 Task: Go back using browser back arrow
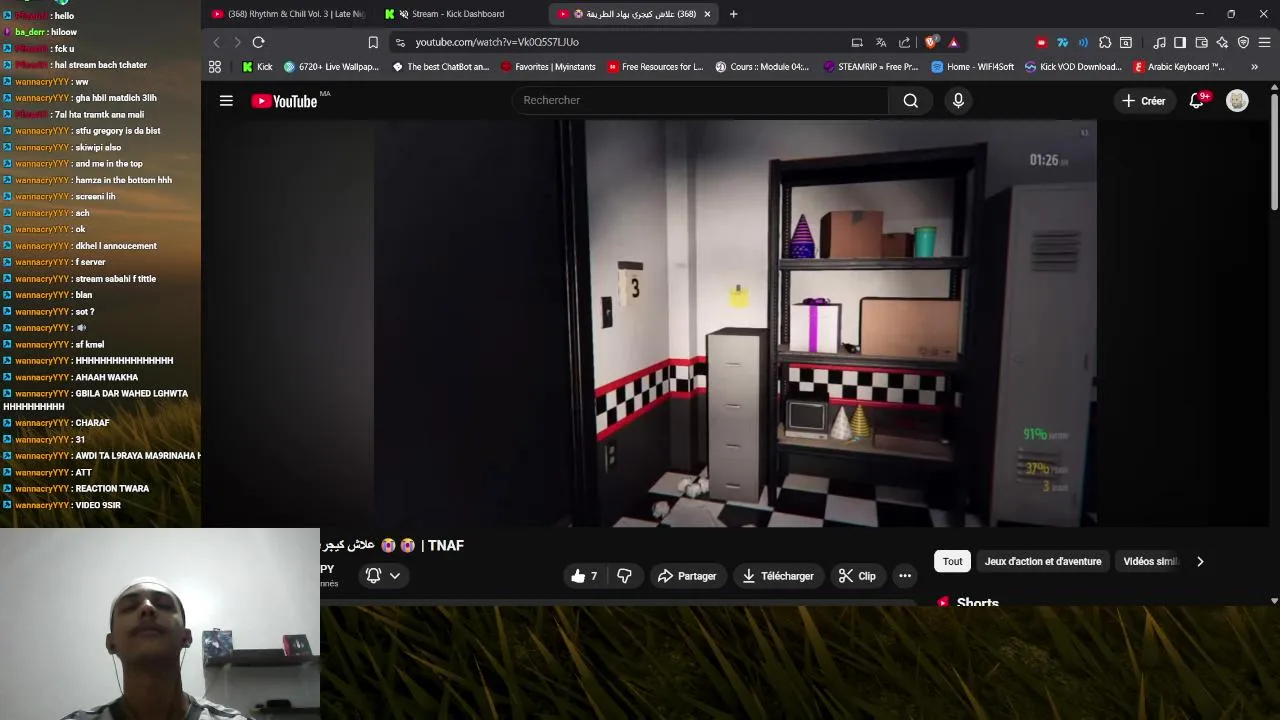tap(216, 42)
